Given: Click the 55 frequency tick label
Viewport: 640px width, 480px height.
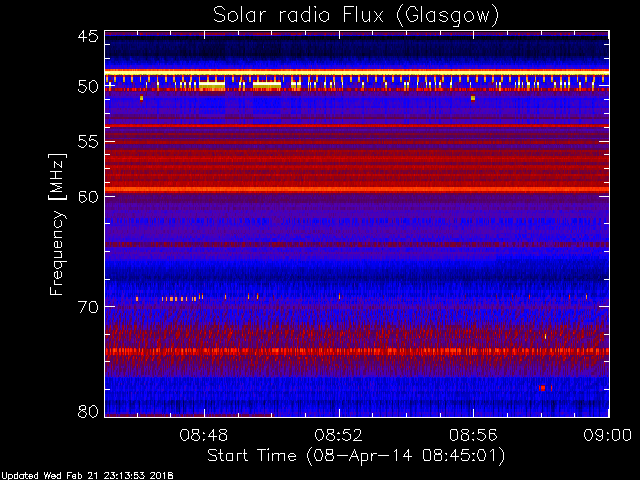Looking at the screenshot, I should pos(88,142).
